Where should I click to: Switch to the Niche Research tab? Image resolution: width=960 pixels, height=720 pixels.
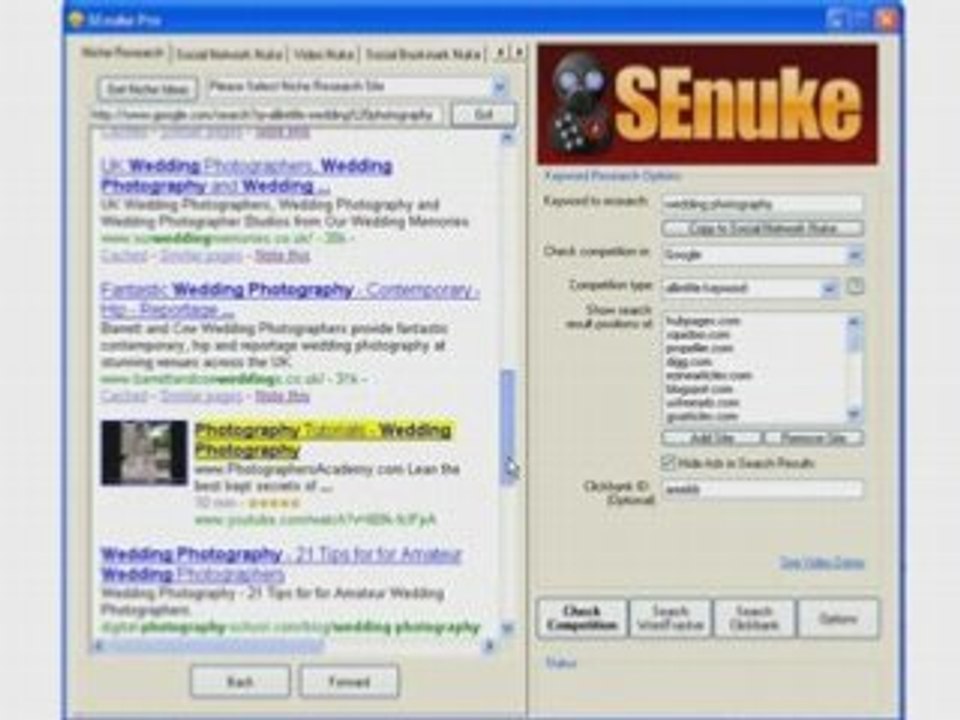coord(122,53)
